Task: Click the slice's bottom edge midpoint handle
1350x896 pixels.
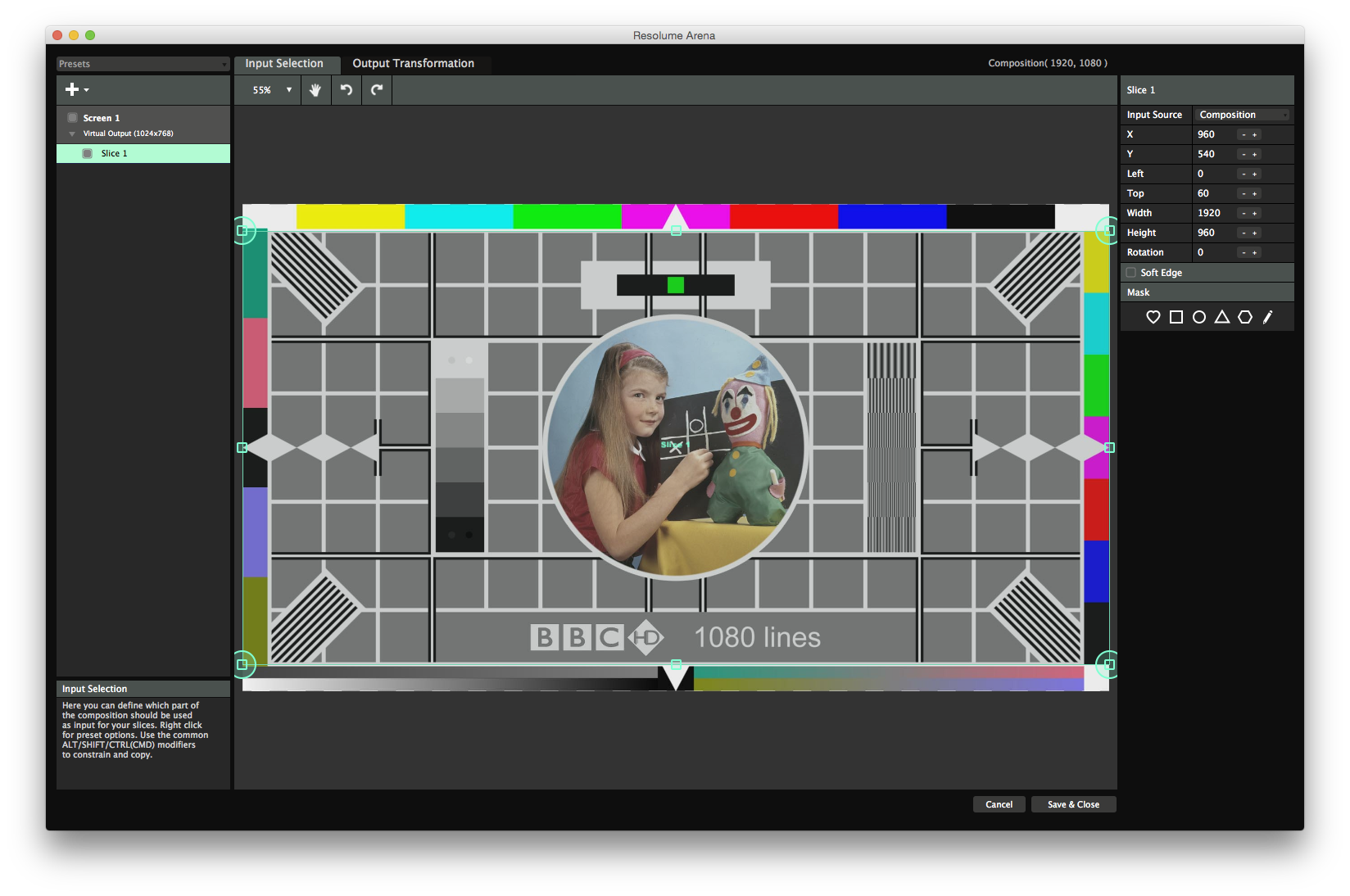Action: pos(676,664)
